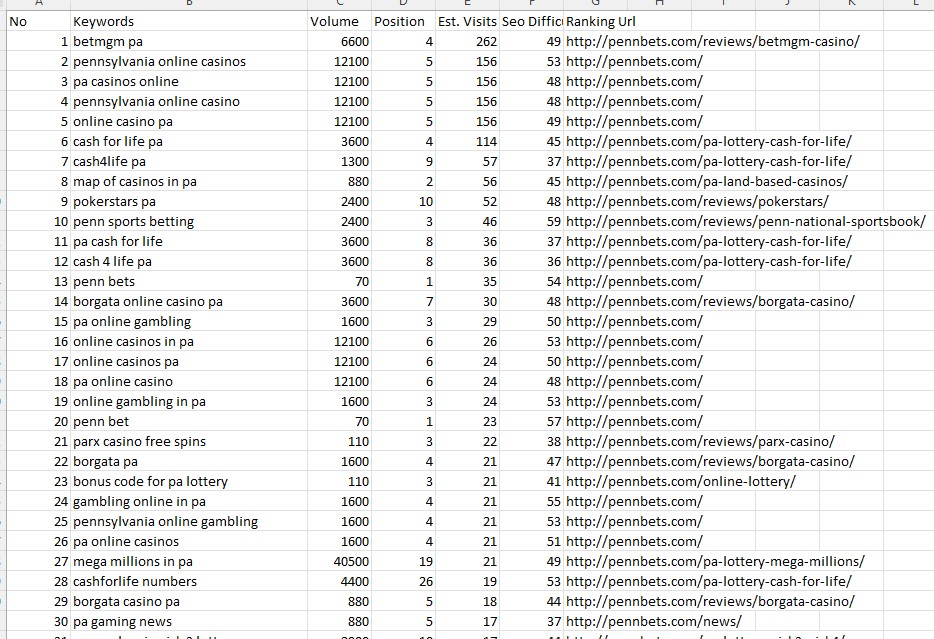This screenshot has width=934, height=639.
Task: Click the 'betmgm pa' keyword cell
Action: (189, 42)
